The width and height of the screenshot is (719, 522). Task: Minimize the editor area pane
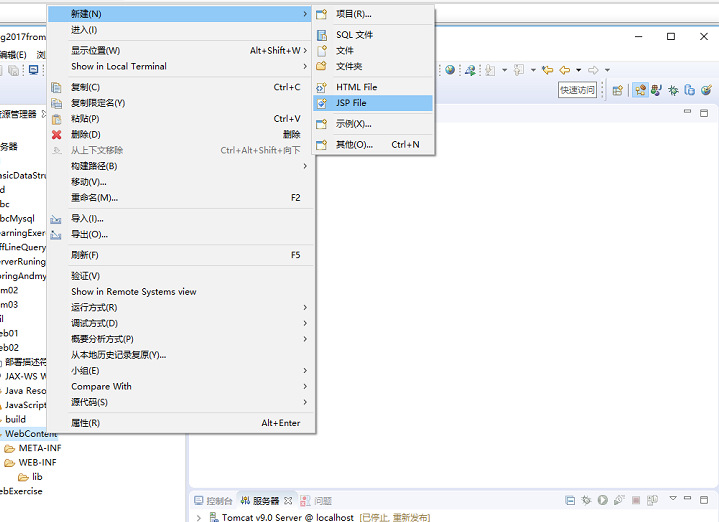[x=687, y=111]
